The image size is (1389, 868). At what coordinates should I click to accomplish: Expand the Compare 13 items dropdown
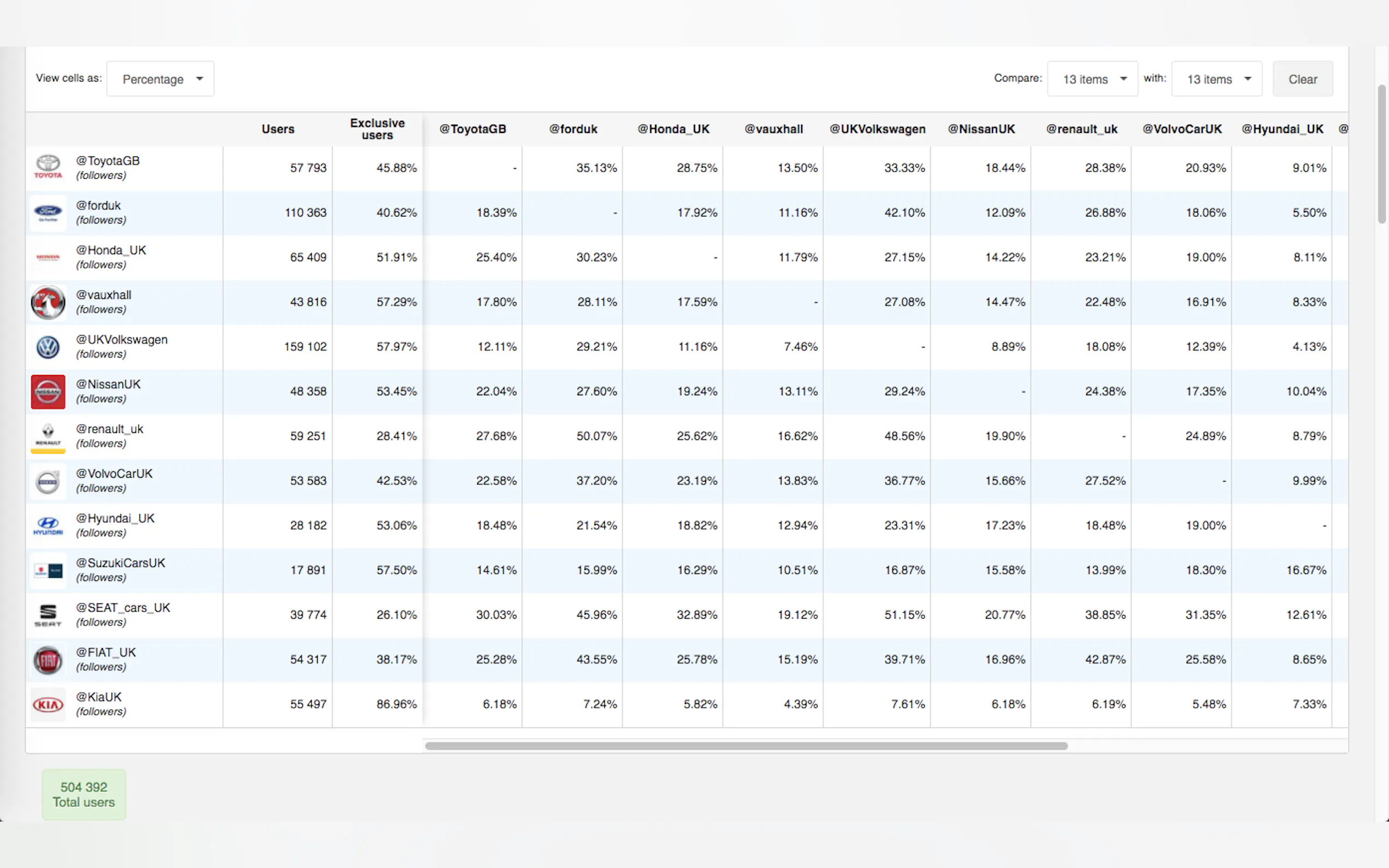coord(1092,79)
